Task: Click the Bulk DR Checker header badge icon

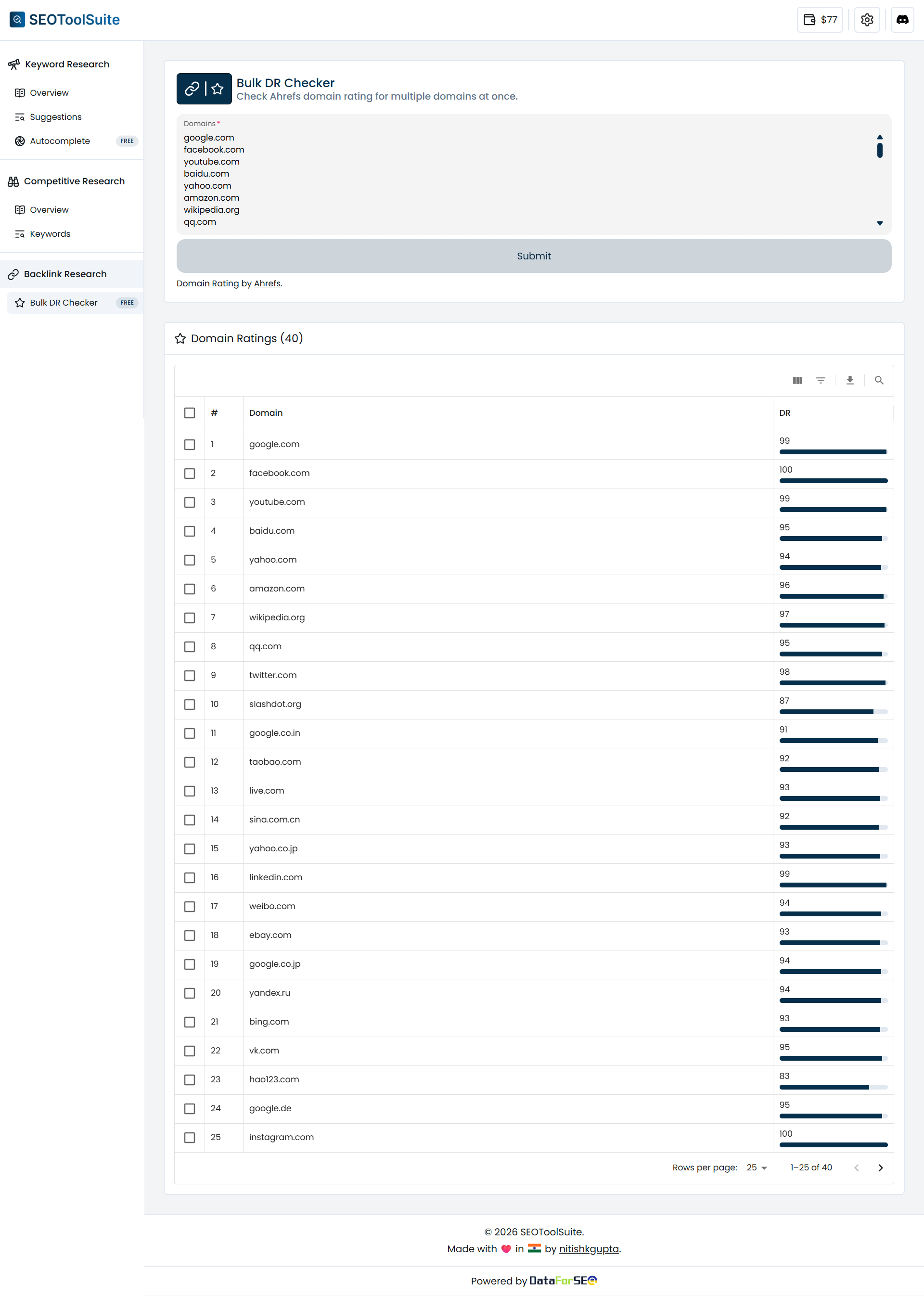Action: [x=204, y=89]
